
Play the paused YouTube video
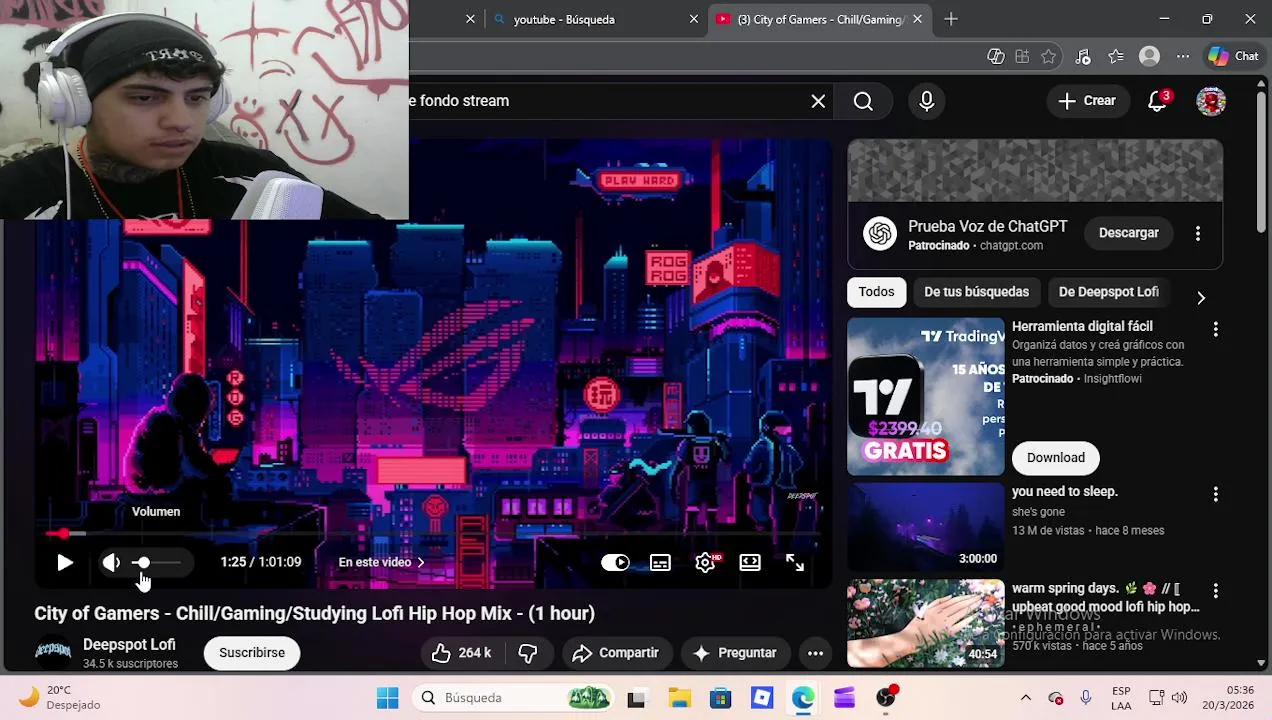click(x=65, y=563)
